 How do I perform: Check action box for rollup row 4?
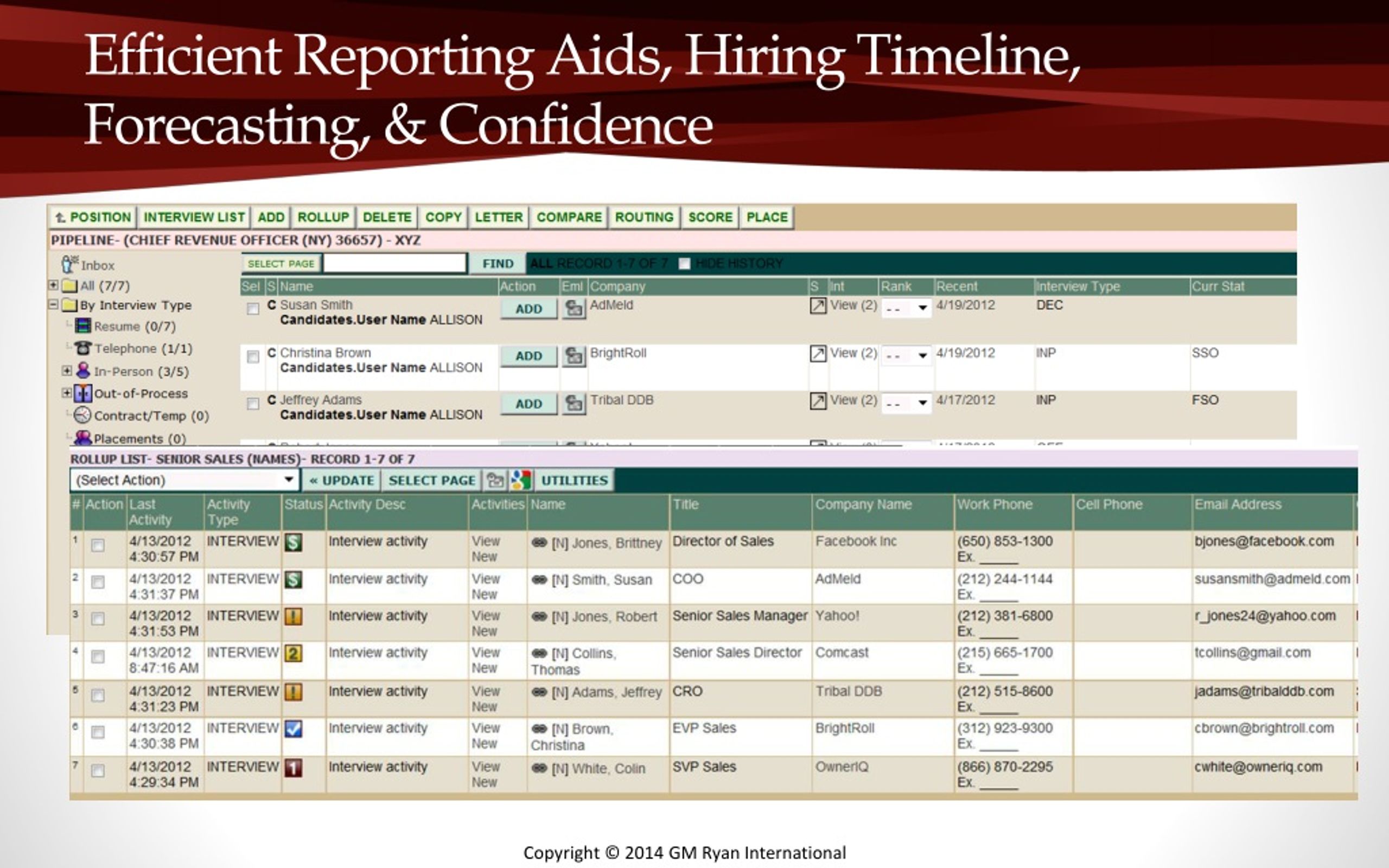coord(98,656)
